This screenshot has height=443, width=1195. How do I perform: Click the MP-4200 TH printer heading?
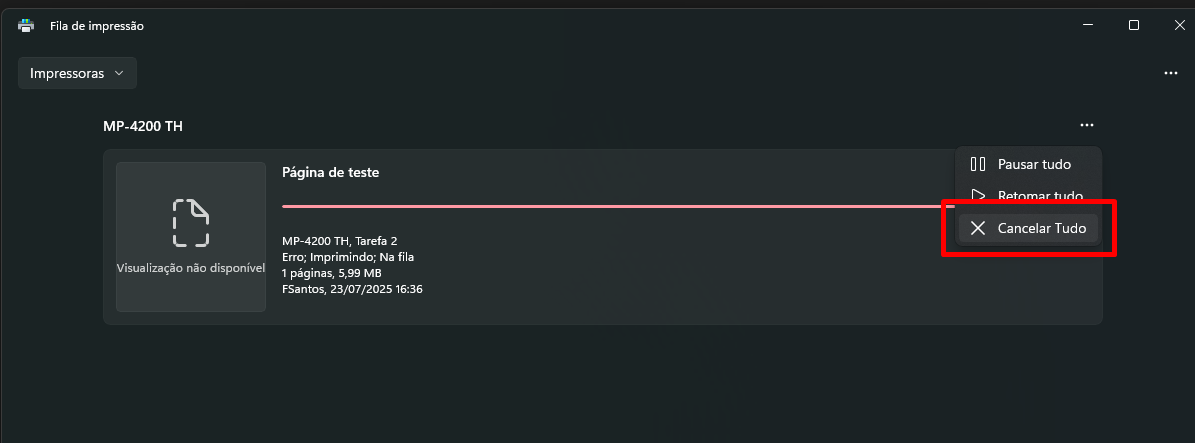[x=143, y=127]
